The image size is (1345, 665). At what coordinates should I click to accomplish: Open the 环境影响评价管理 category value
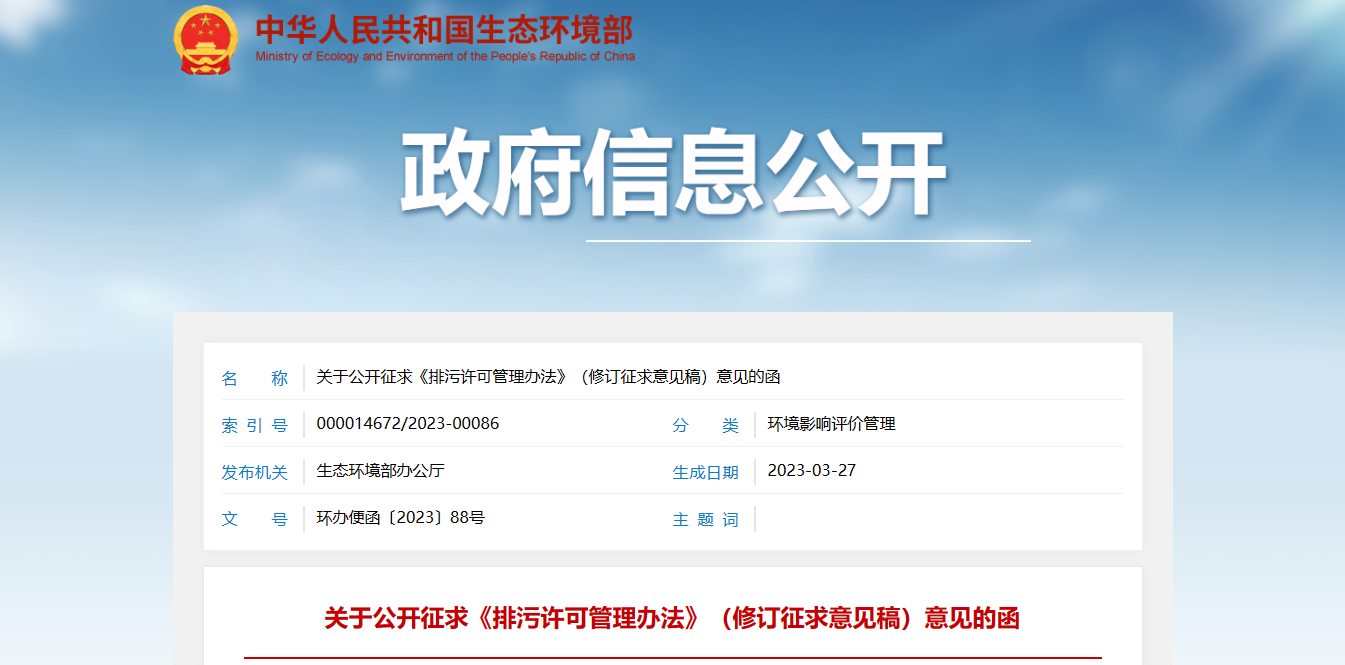(x=831, y=424)
